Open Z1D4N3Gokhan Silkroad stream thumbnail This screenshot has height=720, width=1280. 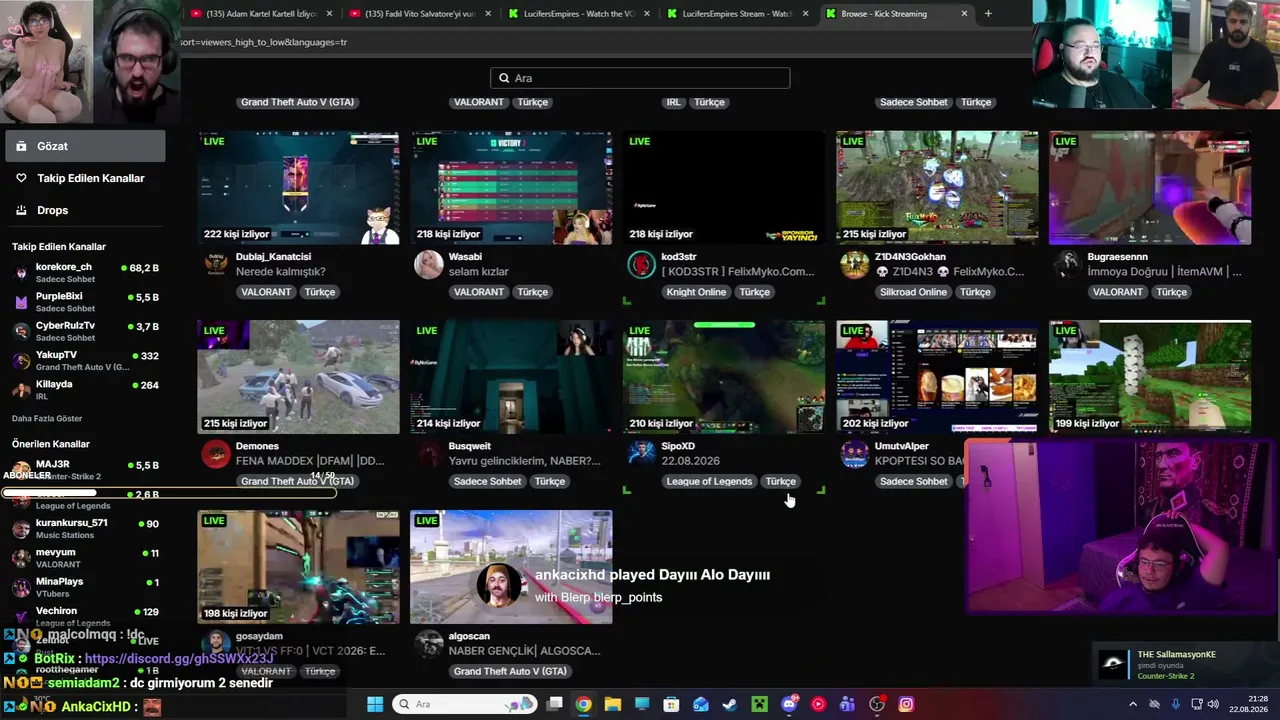tap(937, 188)
